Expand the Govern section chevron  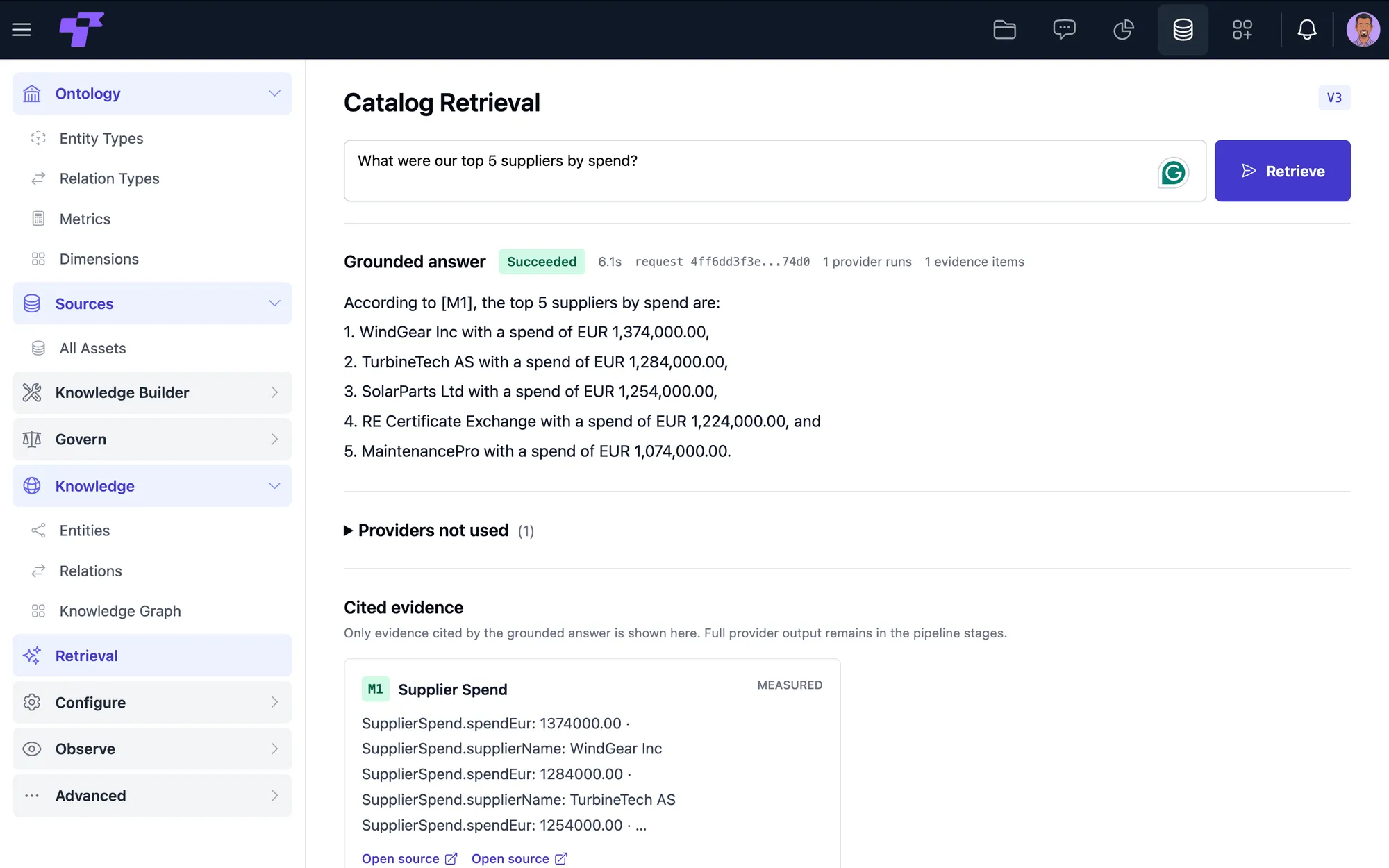[274, 440]
